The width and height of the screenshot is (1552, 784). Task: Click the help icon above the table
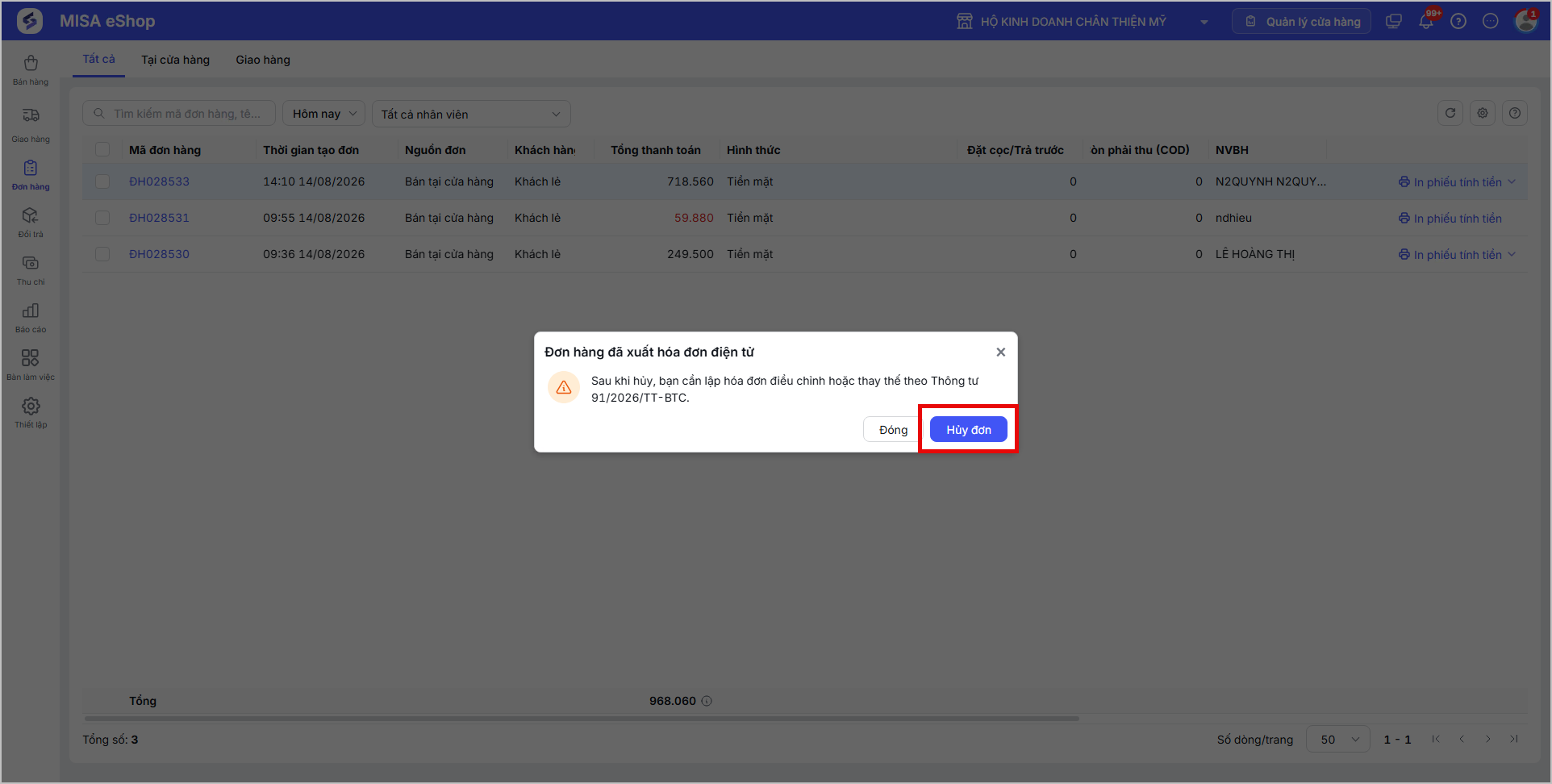[1515, 113]
